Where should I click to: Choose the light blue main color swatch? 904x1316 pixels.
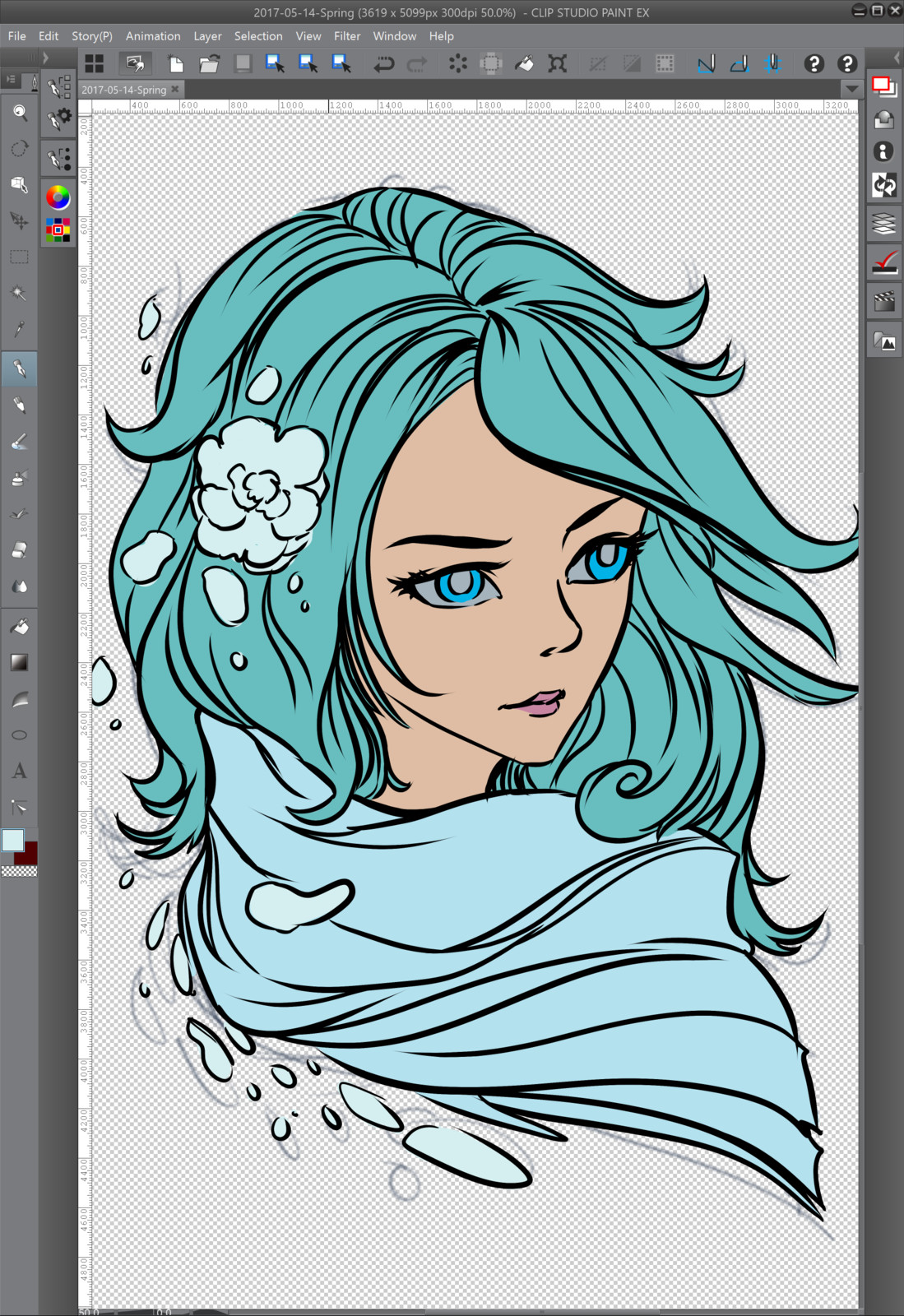click(12, 840)
